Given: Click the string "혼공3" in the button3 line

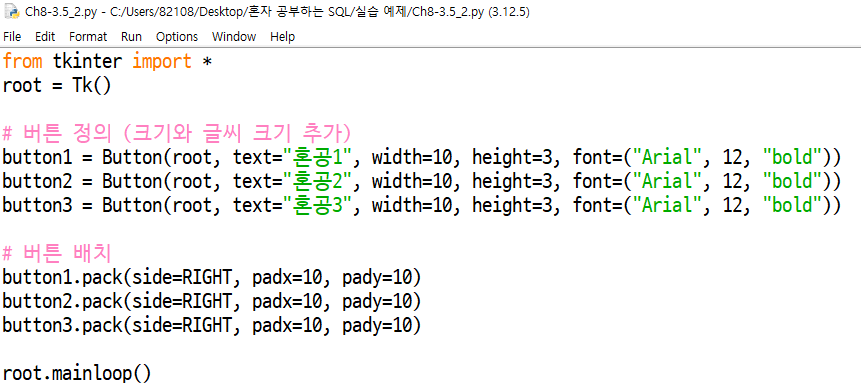Looking at the screenshot, I should coord(317,205).
